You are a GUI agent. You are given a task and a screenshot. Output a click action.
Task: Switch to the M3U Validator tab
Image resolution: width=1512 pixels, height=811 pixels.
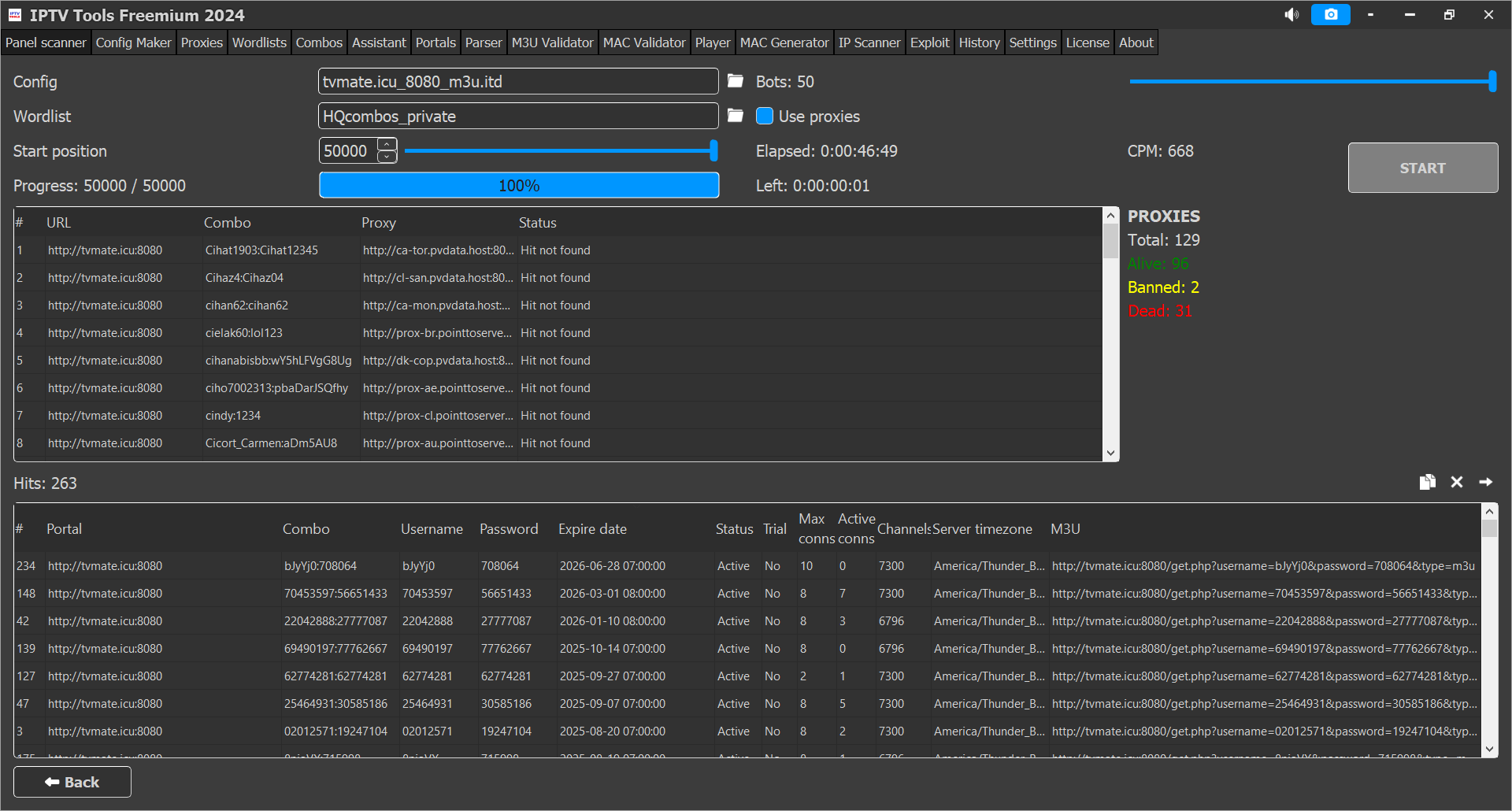(552, 43)
